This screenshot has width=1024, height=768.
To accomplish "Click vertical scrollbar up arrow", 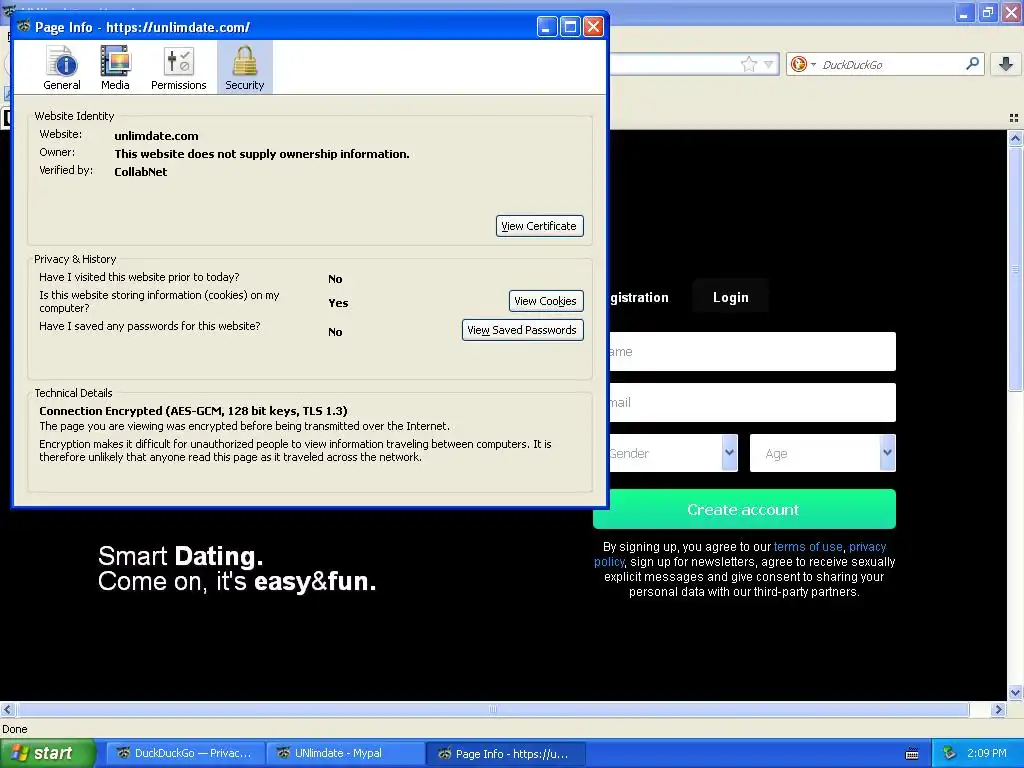I will pos(1015,138).
